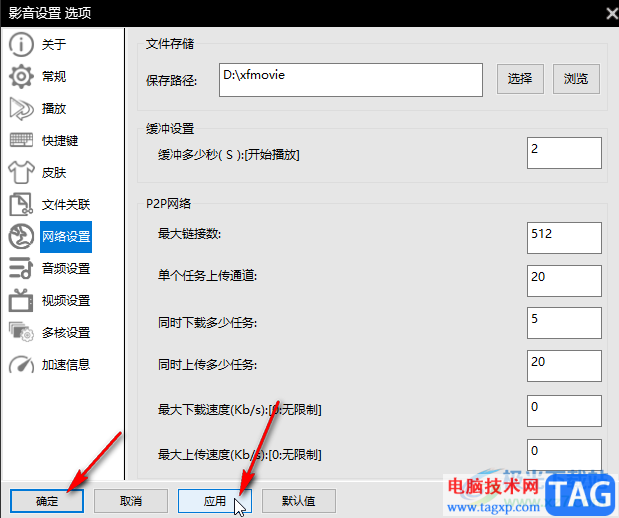The height and width of the screenshot is (518, 619).
Task: Choose the 快捷键 keyboard icon
Action: [21, 140]
